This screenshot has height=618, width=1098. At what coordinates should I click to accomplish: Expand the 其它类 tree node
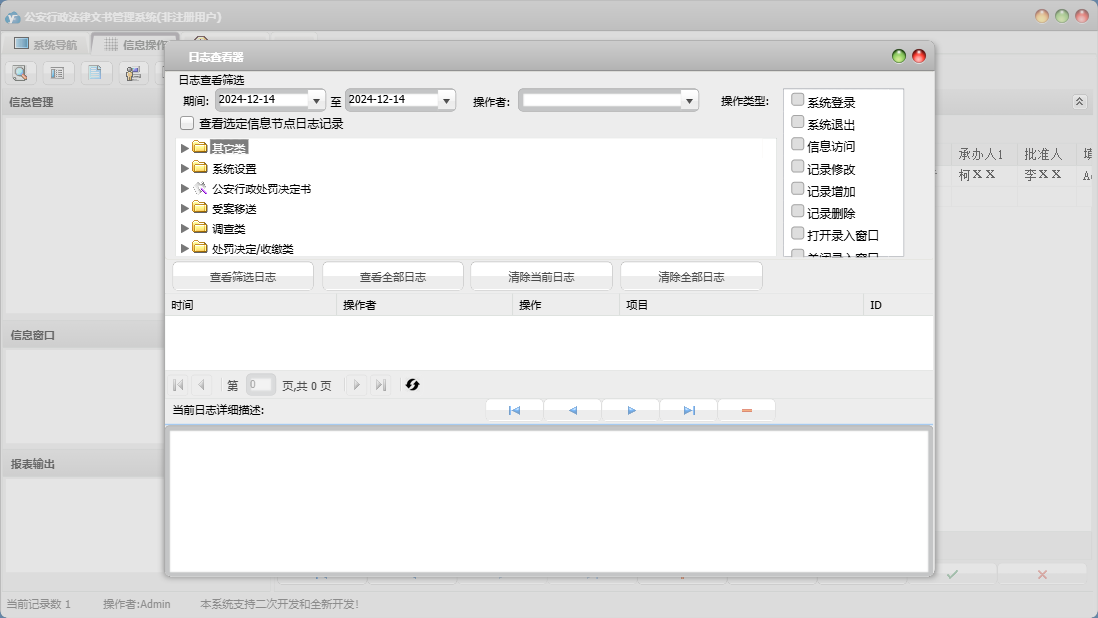[185, 148]
